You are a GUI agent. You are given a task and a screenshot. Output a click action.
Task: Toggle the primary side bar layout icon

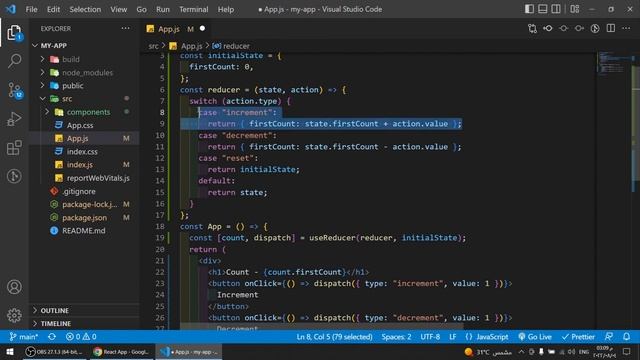point(529,9)
